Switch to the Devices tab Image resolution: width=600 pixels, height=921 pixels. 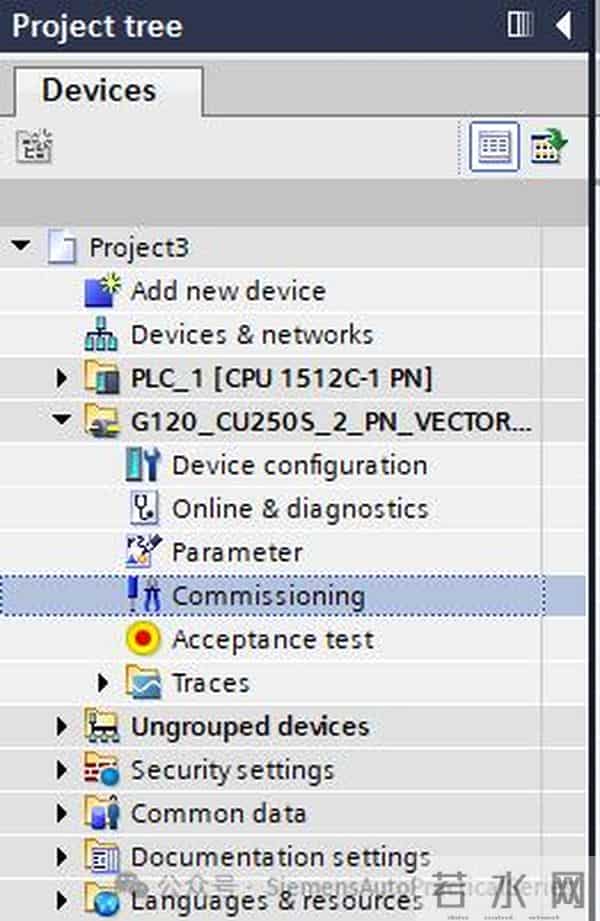click(x=98, y=91)
